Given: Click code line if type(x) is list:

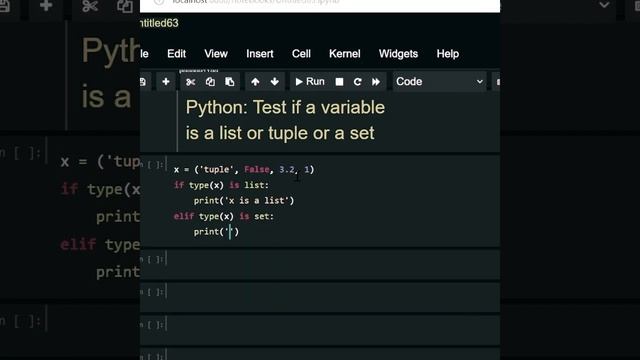Looking at the screenshot, I should (x=221, y=185).
